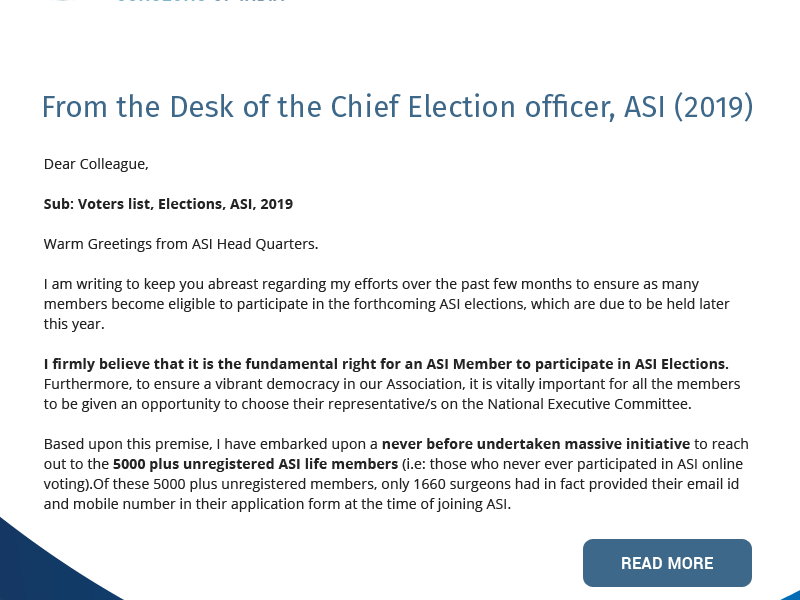Screen dimensions: 800x600
Task: Click the bold 'never before undertaken massive initiative' phrase
Action: coord(536,443)
